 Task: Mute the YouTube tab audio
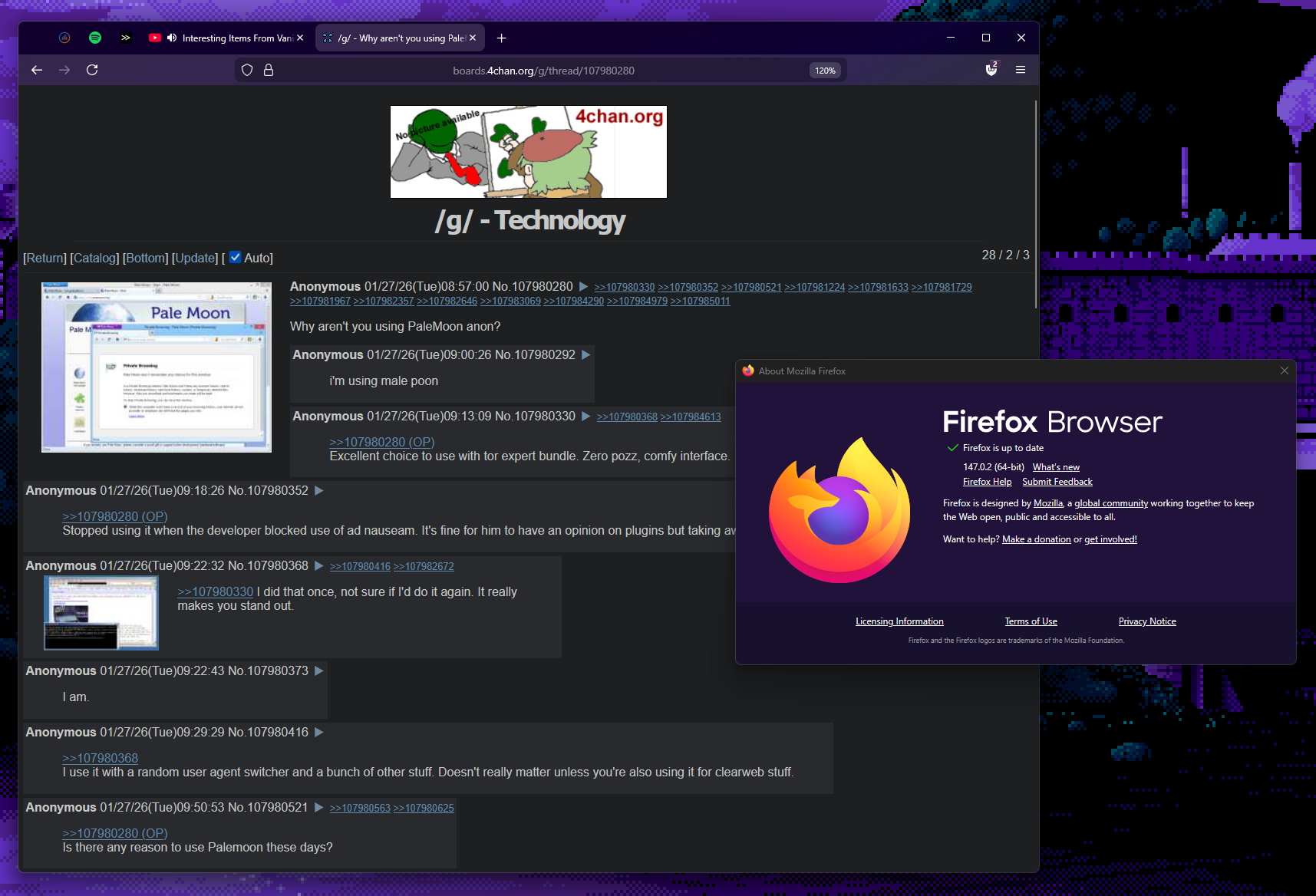click(x=172, y=38)
